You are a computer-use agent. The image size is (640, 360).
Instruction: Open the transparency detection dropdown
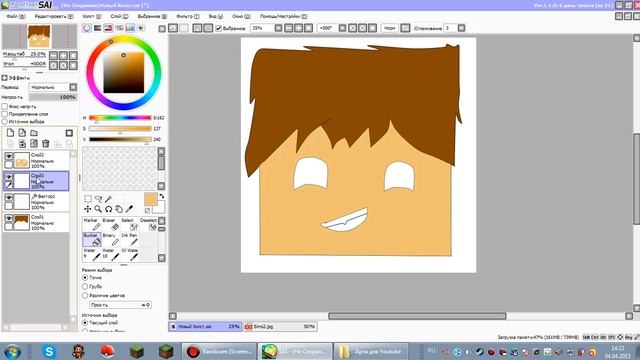(x=120, y=305)
